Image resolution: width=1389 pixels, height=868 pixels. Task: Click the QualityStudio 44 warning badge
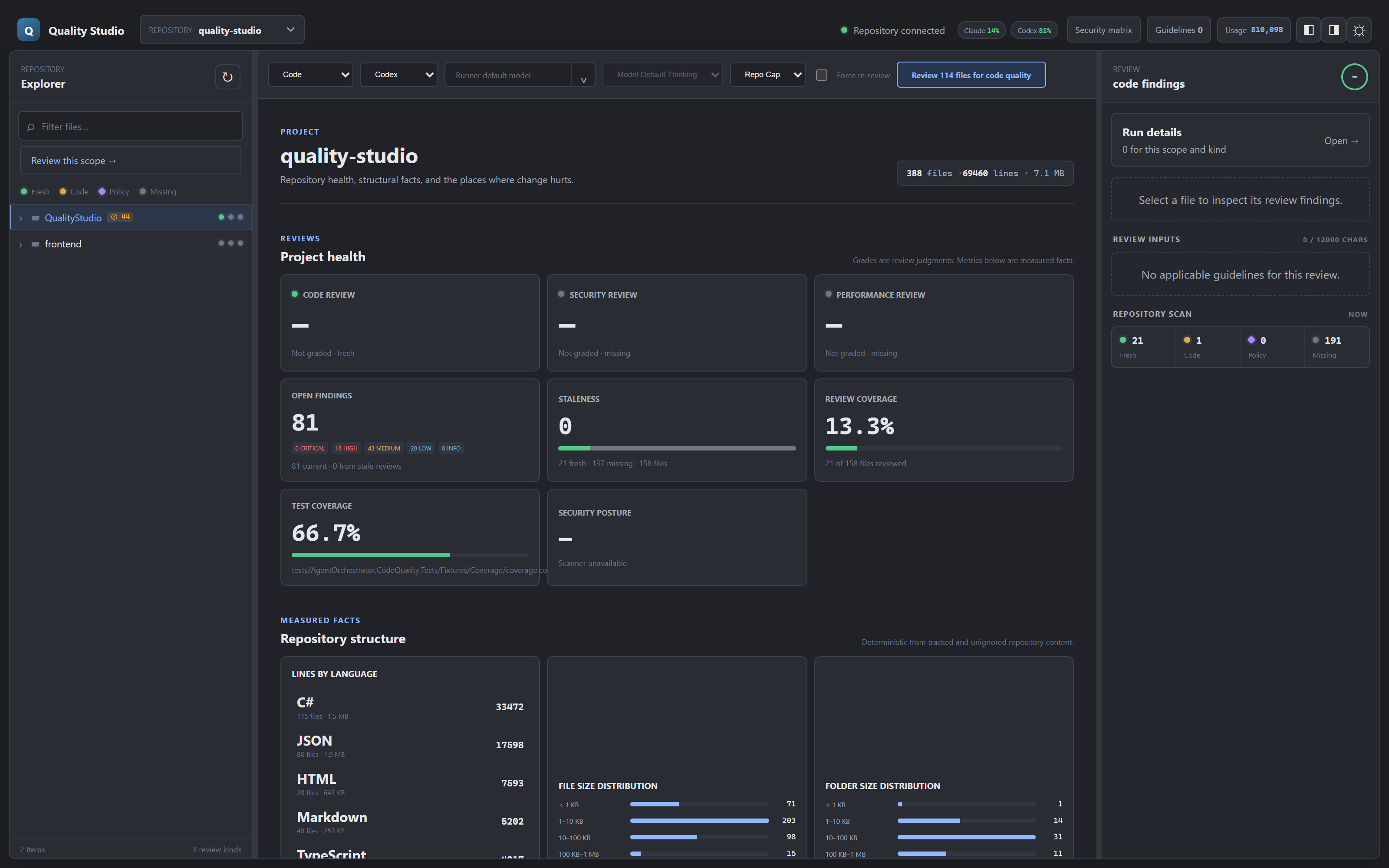120,217
